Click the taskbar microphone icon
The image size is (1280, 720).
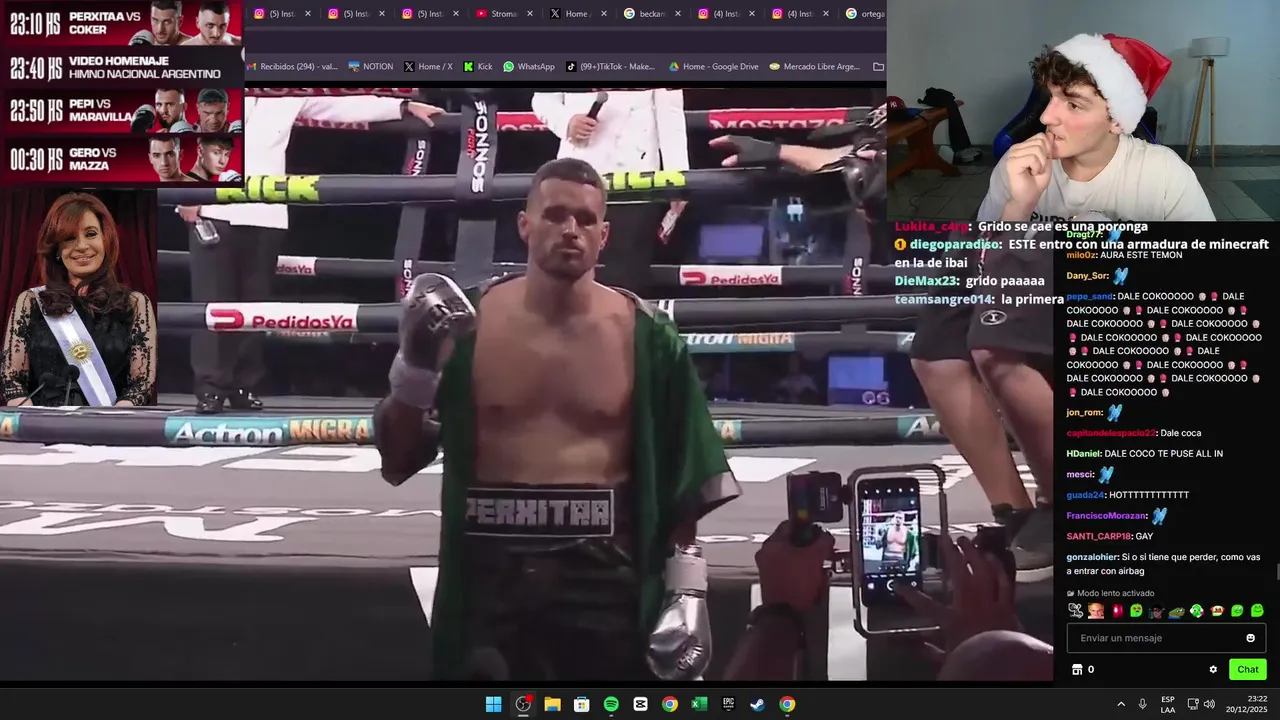coord(1142,704)
